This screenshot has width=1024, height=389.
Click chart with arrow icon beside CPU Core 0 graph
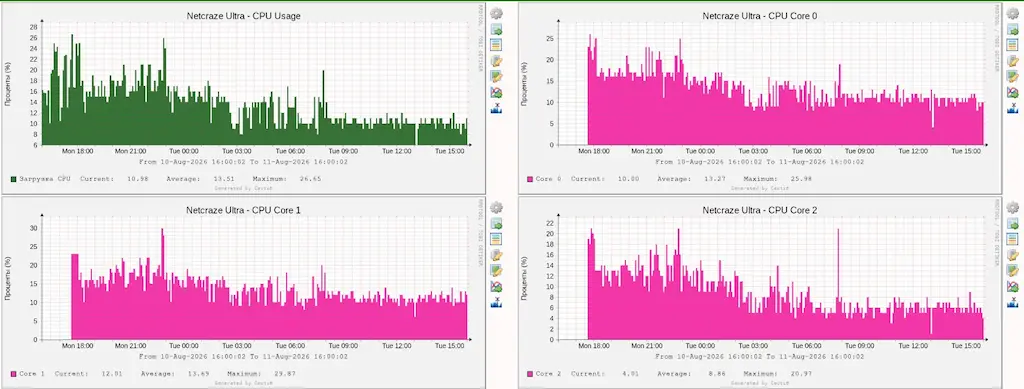coord(1013,92)
